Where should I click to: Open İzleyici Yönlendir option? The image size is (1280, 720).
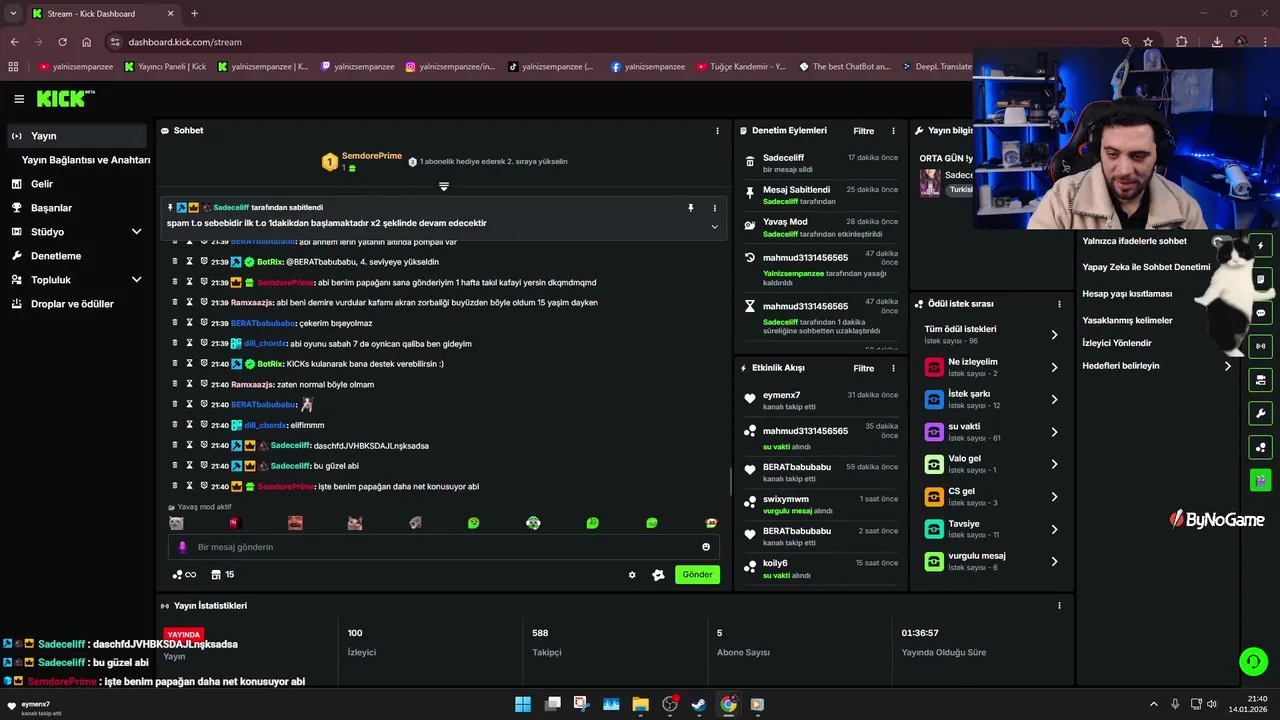pos(1117,343)
